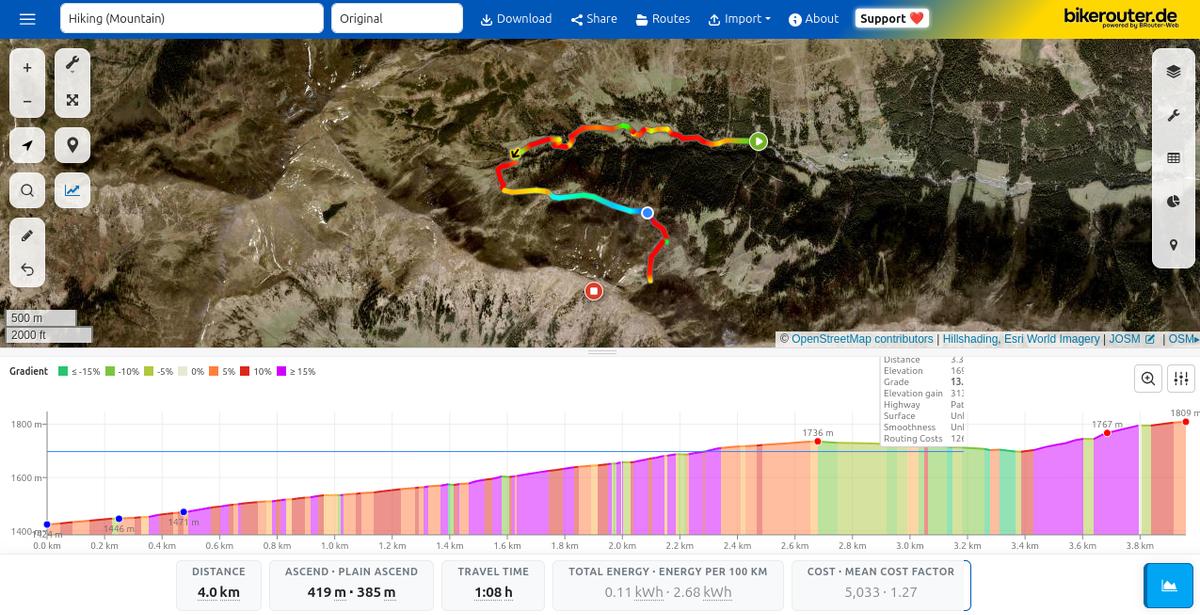This screenshot has height=615, width=1200.
Task: Click the Distance 4.0 km stat box
Action: coord(219,585)
